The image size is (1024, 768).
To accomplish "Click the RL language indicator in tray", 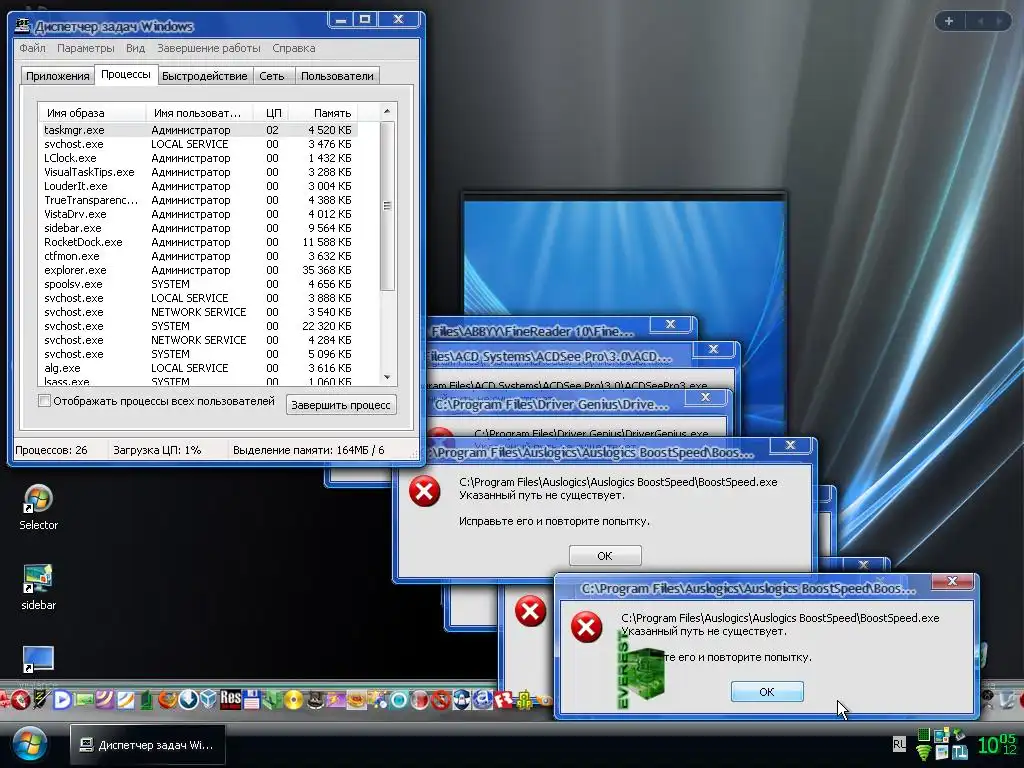I will point(899,744).
